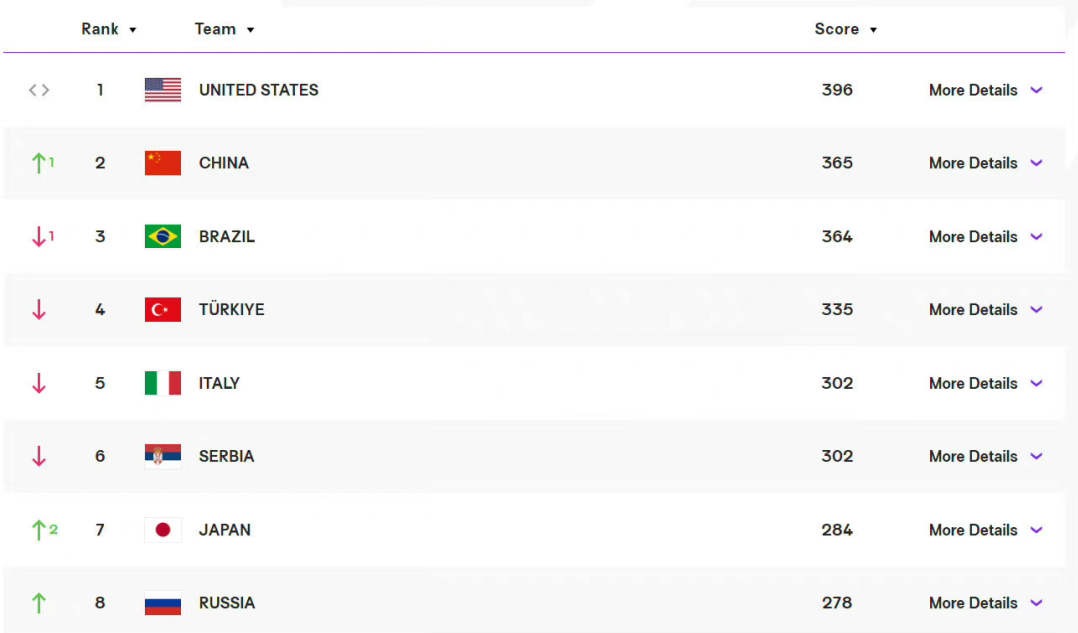
Task: Click the Türkiye flag icon
Action: 163,309
